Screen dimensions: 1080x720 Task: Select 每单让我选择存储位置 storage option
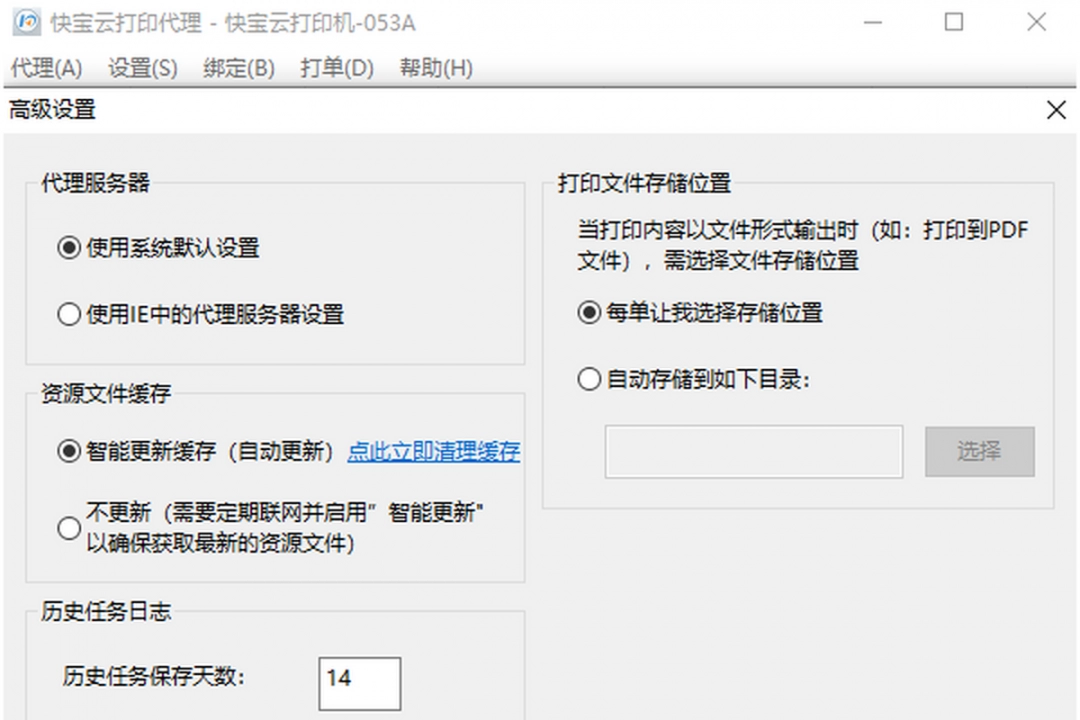pyautogui.click(x=588, y=313)
